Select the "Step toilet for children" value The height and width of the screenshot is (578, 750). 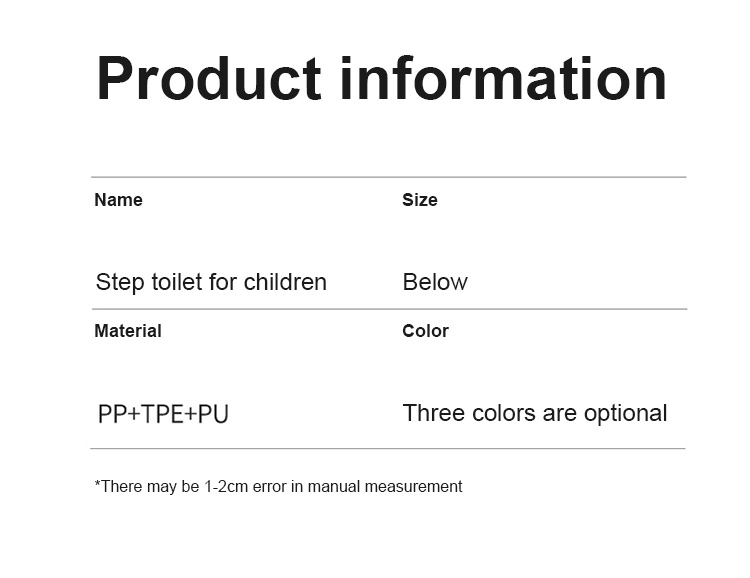(x=211, y=282)
